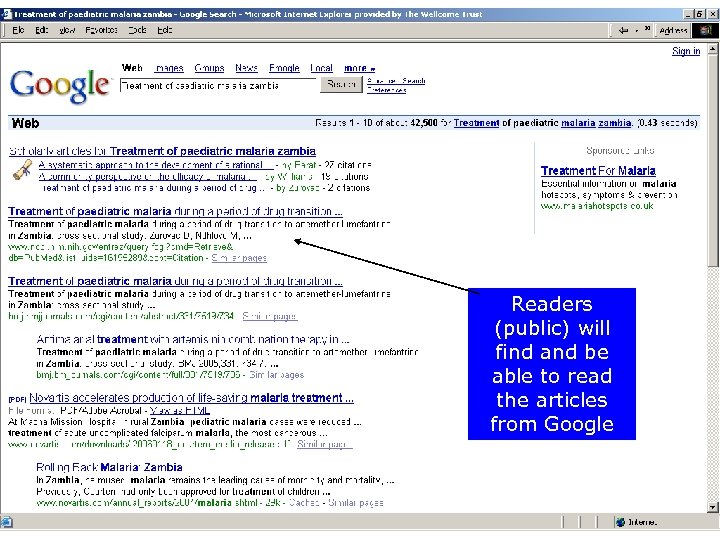This screenshot has height=540, width=720.
Task: Click the status bar page icon
Action: pyautogui.click(x=6, y=522)
